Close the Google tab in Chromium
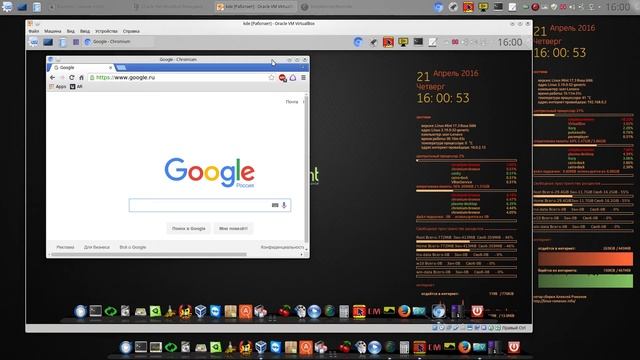This screenshot has height=360, width=640. pyautogui.click(x=110, y=68)
